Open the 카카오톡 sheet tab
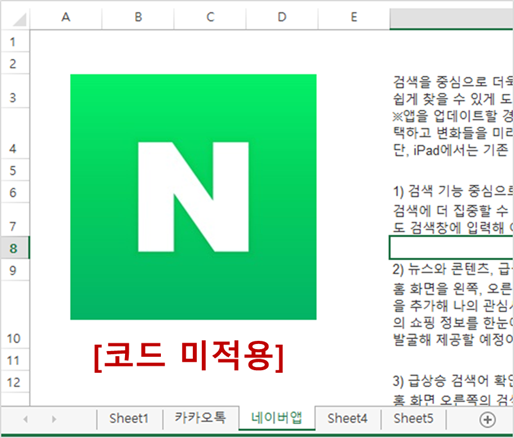 tap(200, 418)
